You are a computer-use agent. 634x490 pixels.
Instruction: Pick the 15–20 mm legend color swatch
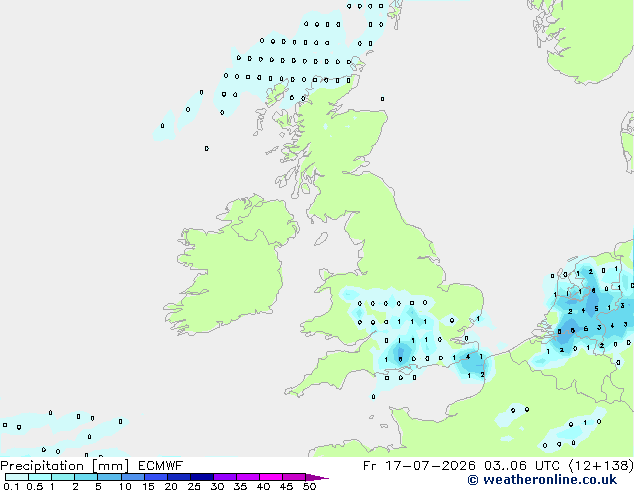click(156, 477)
